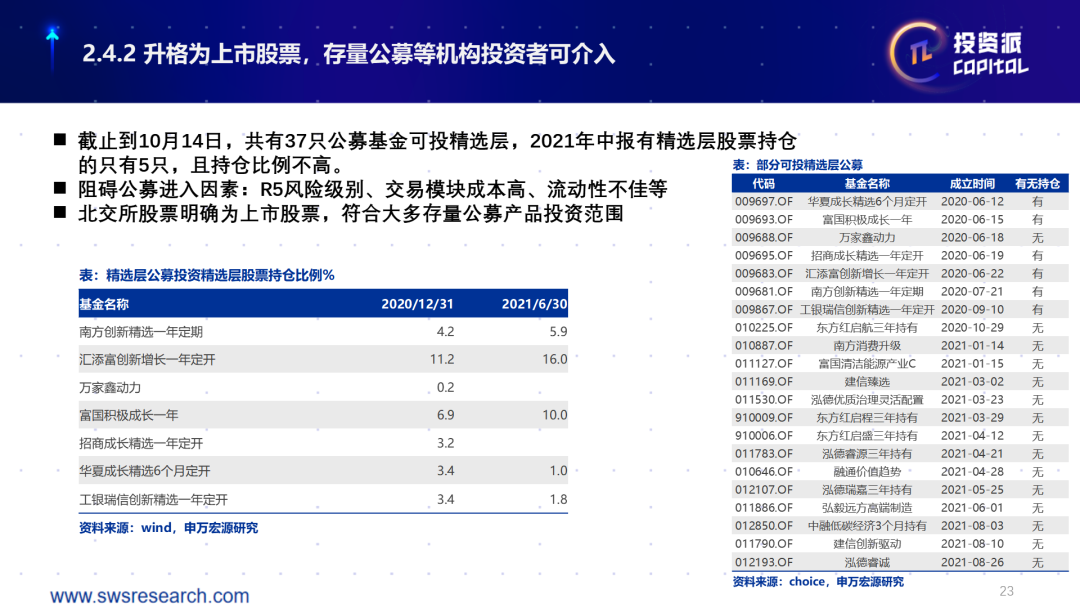Click the 成立时间 column header
This screenshot has width=1080, height=608.
(x=972, y=184)
